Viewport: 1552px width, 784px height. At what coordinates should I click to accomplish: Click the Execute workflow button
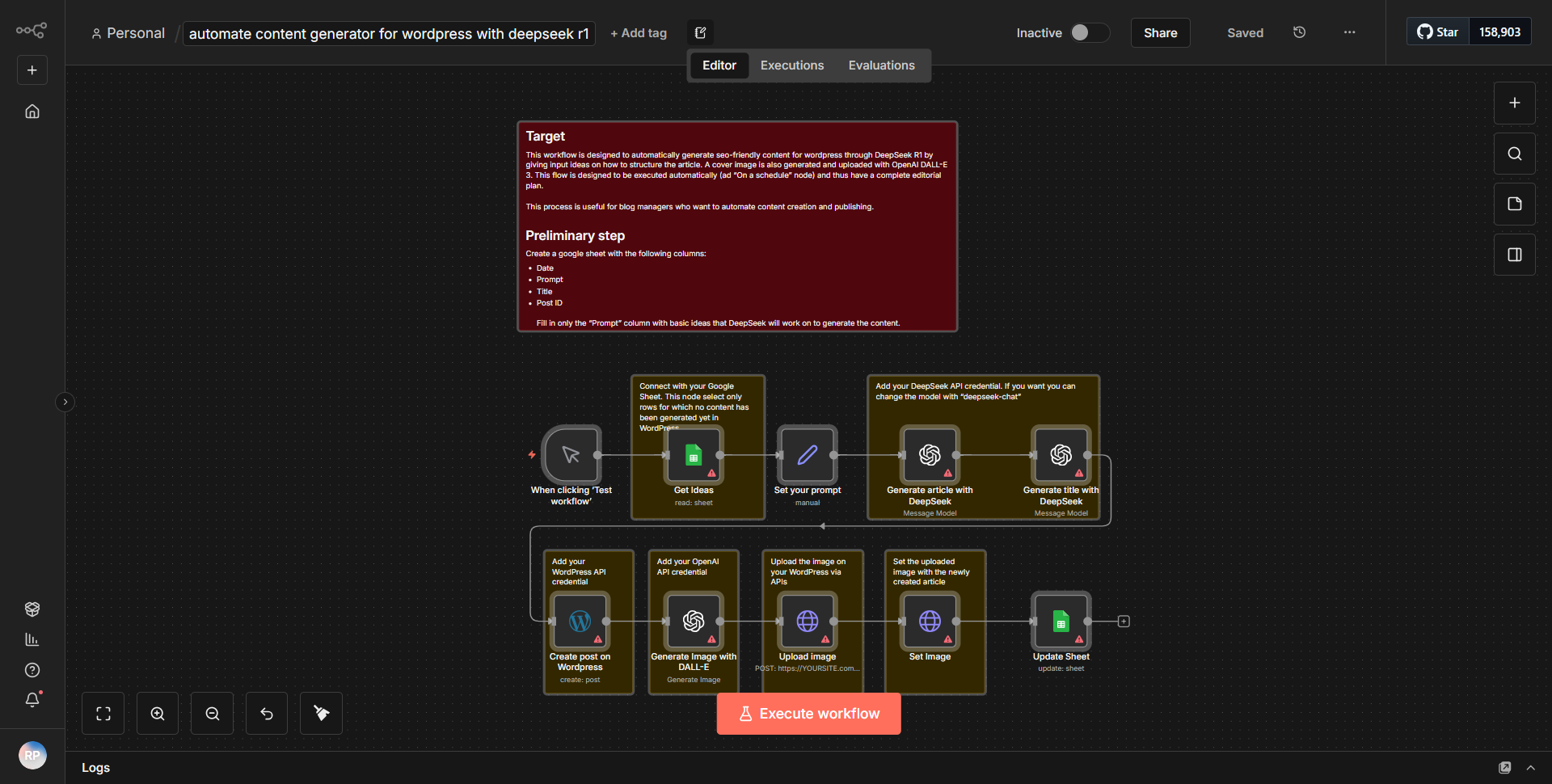point(808,714)
